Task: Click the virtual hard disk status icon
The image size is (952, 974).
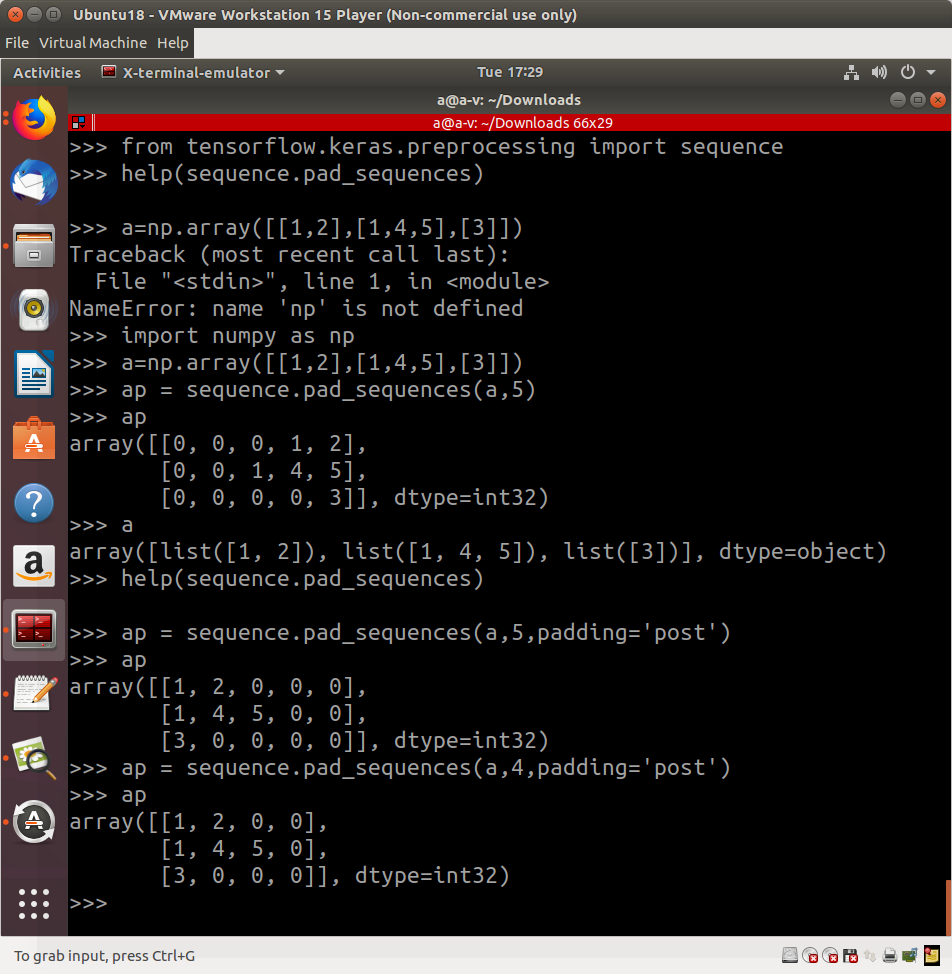Action: (790, 955)
